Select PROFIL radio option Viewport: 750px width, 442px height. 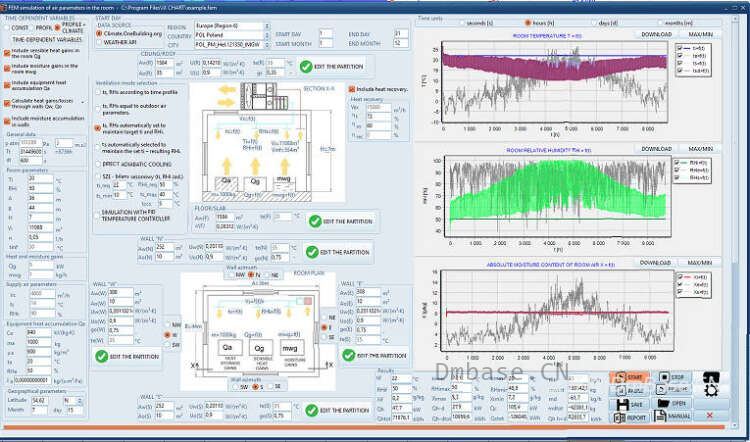(33, 28)
